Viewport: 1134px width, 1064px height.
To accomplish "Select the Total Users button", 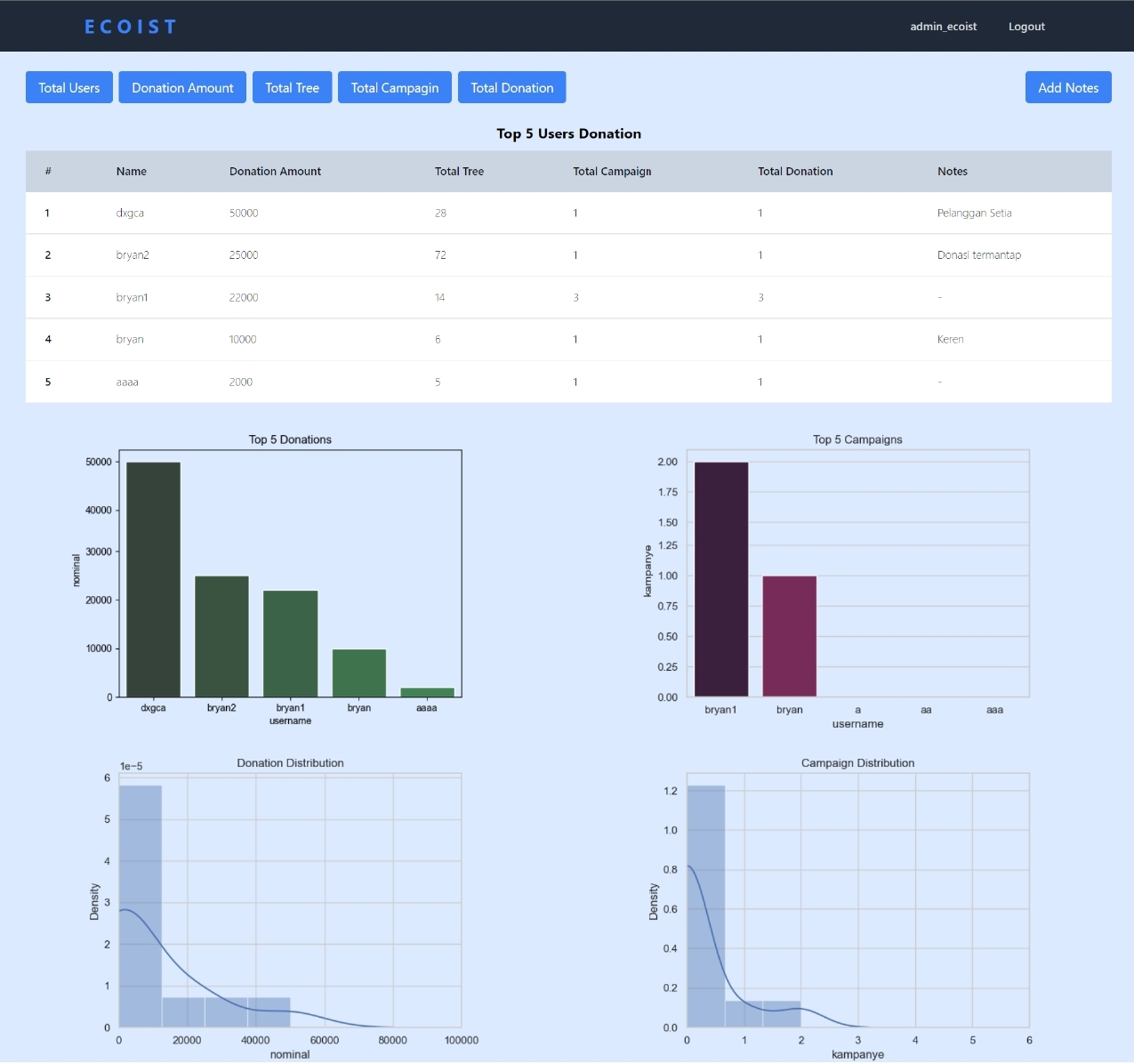I will point(69,87).
